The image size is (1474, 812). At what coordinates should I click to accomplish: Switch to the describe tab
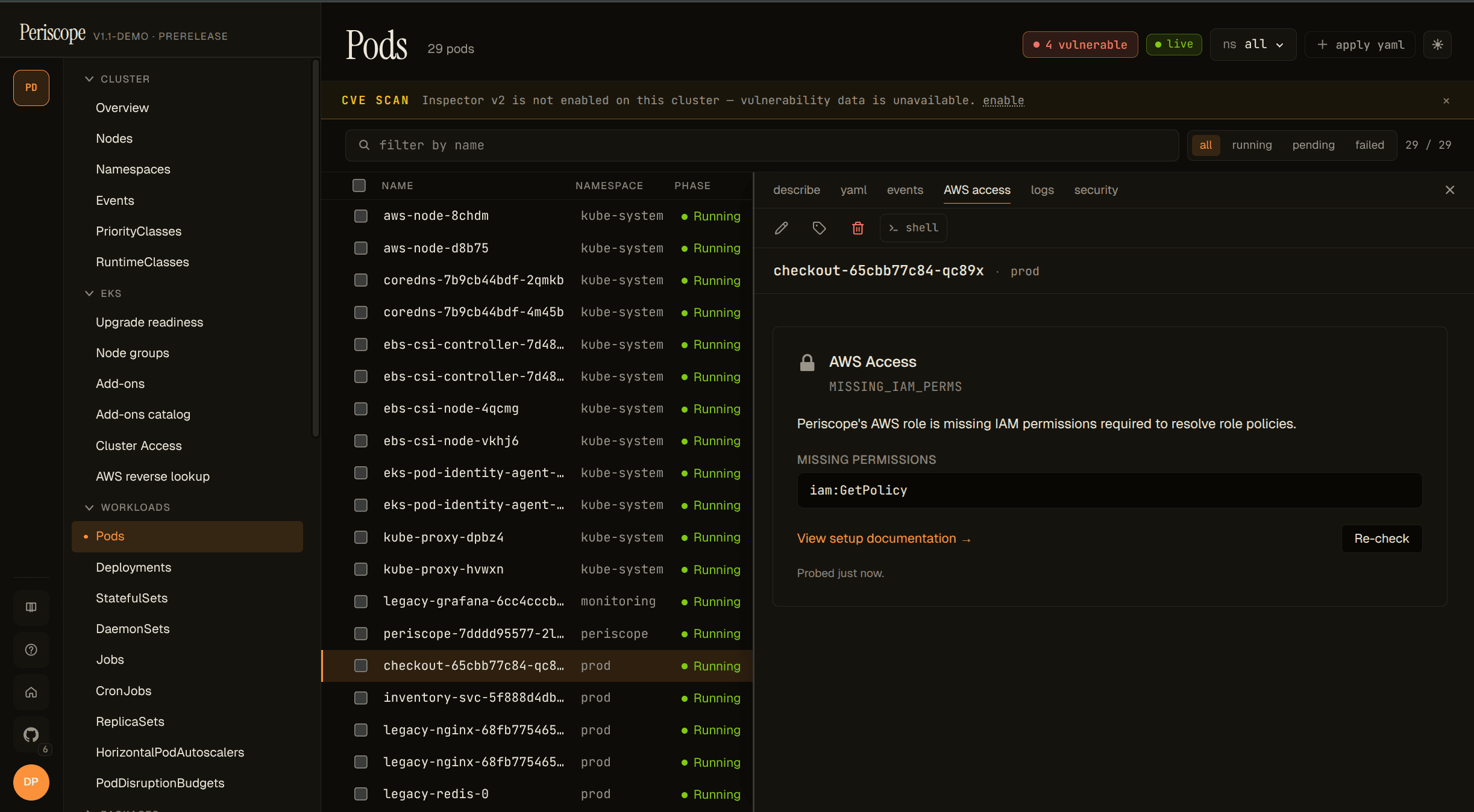tap(796, 190)
